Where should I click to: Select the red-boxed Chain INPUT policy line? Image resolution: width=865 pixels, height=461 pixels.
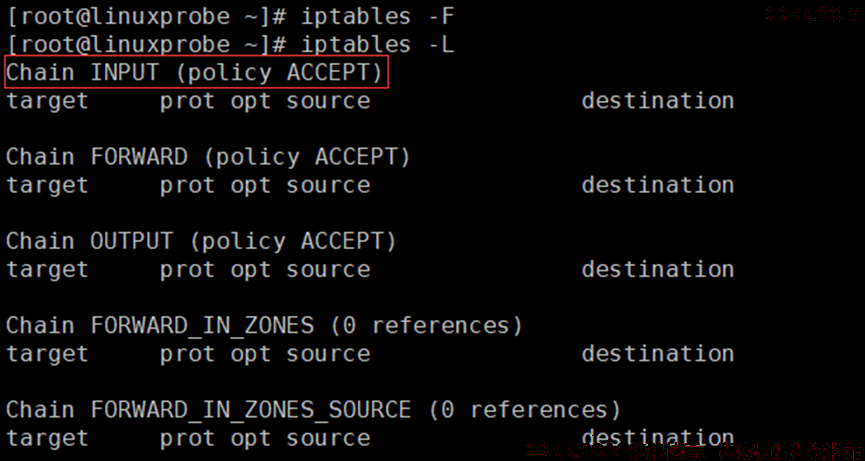click(197, 72)
